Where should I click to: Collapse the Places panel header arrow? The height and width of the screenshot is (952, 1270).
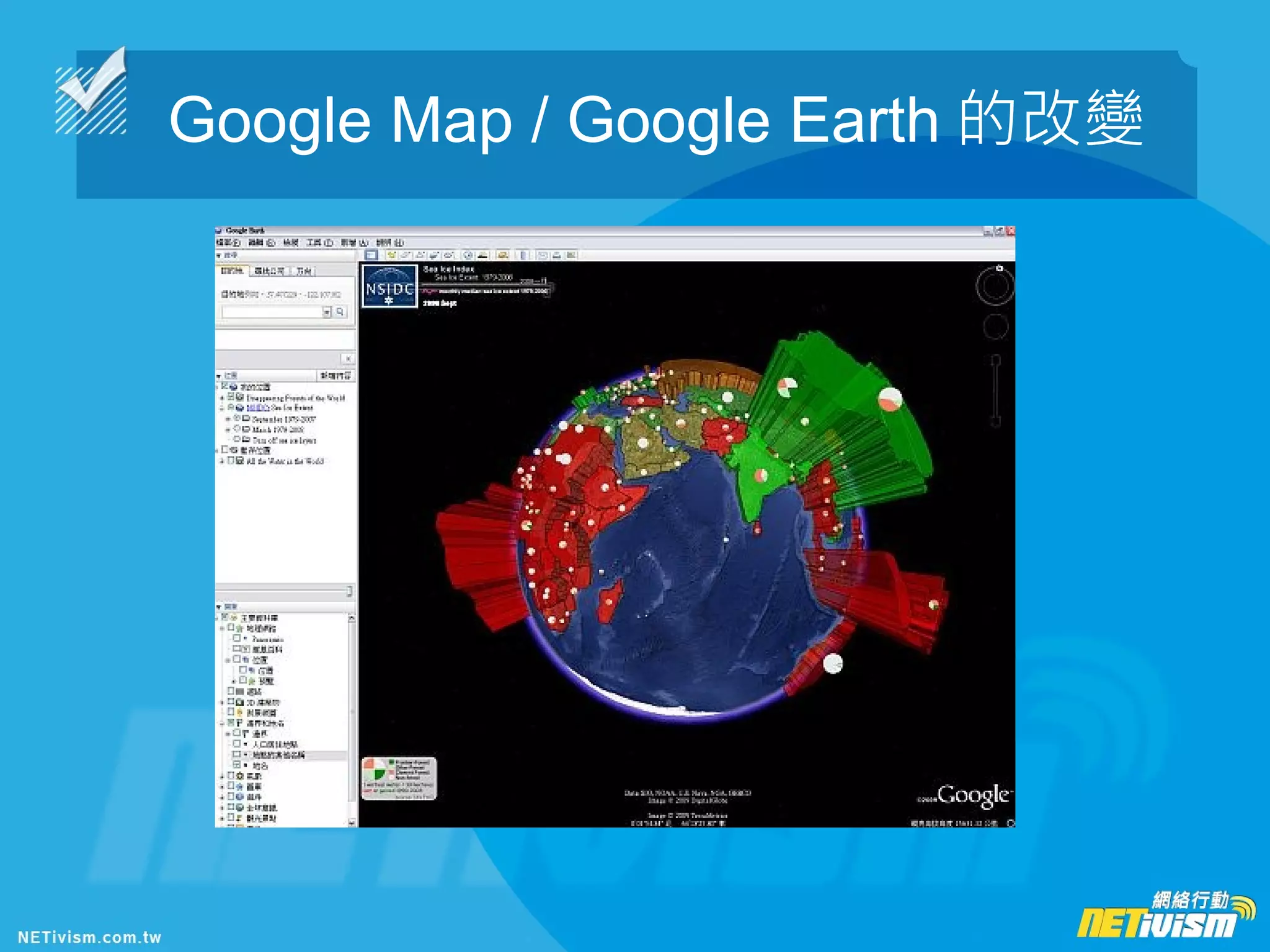click(218, 376)
